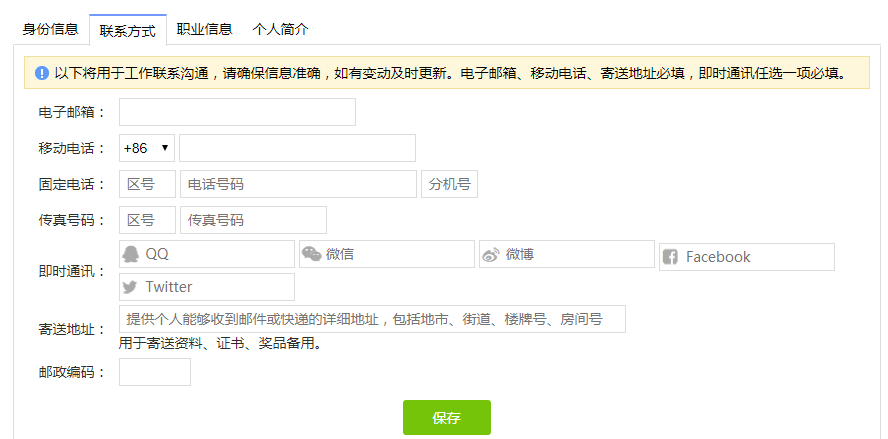Open the +86 country code dropdown

147,148
